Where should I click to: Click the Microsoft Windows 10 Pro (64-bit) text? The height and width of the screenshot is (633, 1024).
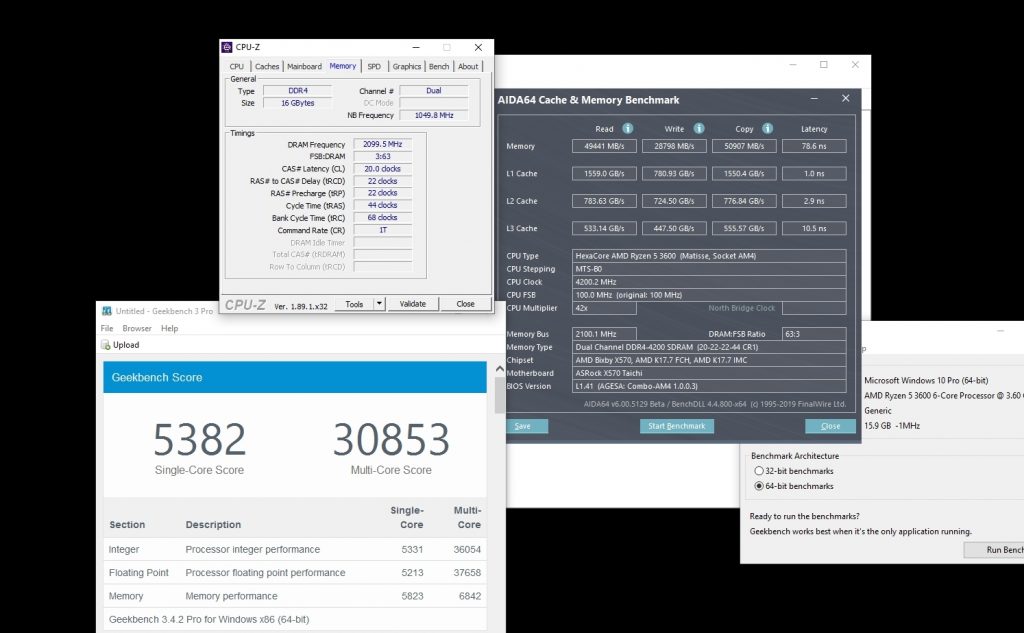coord(926,380)
